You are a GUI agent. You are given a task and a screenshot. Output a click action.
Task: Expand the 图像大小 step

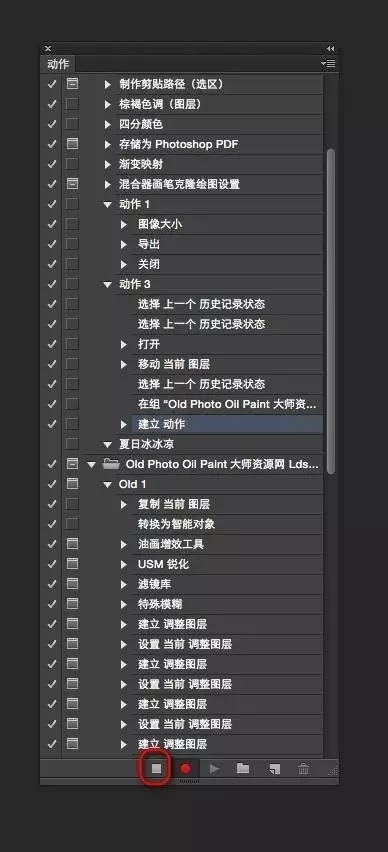pos(124,224)
